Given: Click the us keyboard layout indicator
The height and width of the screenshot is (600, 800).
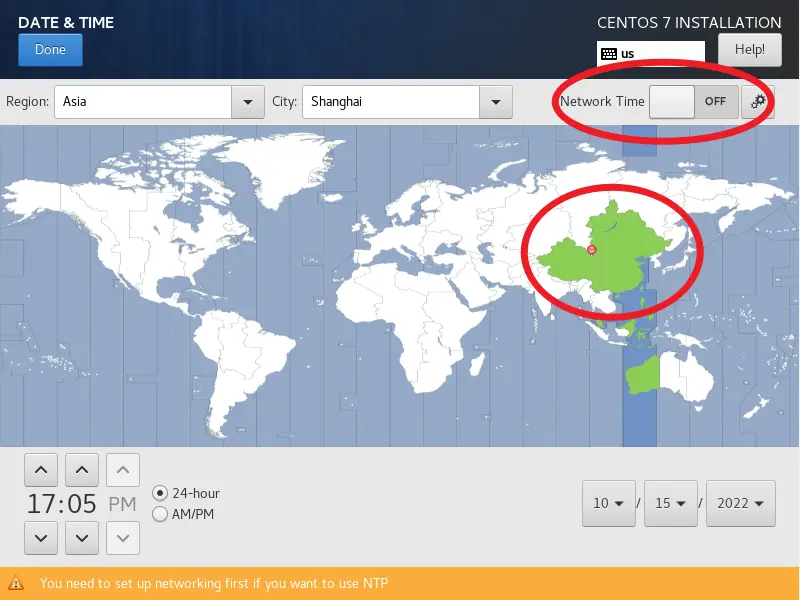Looking at the screenshot, I should [x=651, y=54].
